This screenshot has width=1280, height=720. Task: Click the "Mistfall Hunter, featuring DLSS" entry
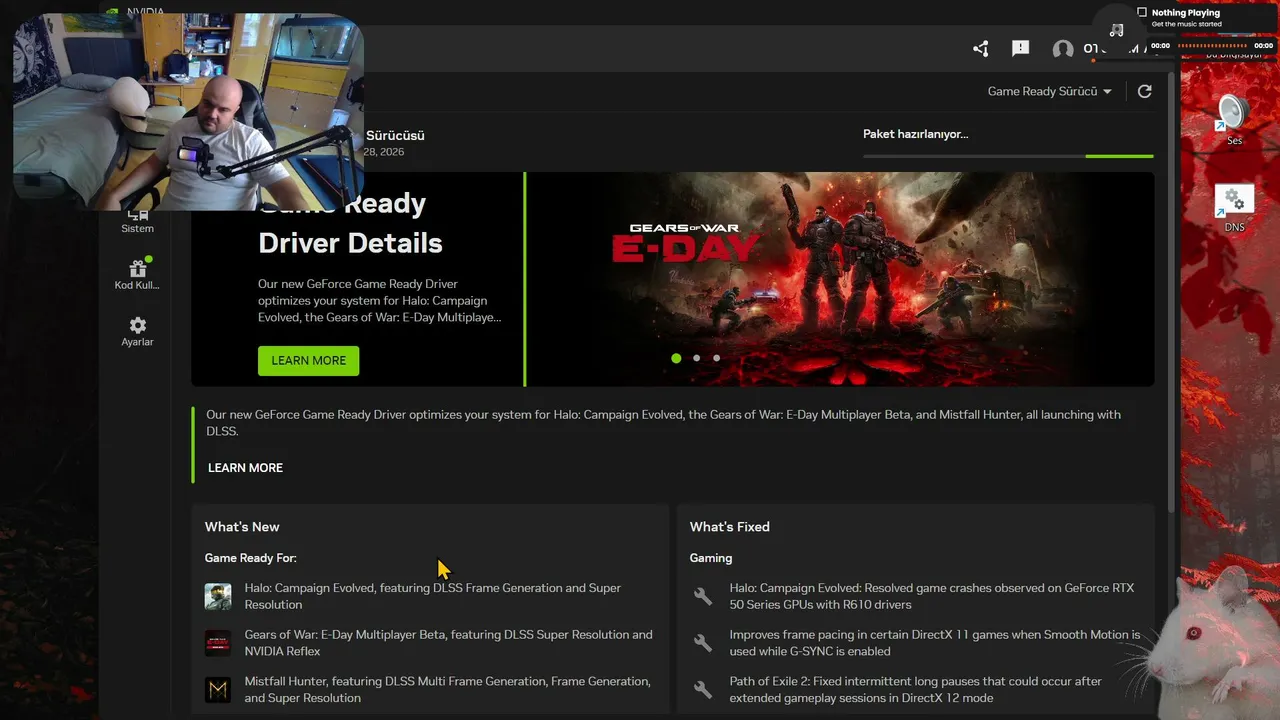(448, 689)
